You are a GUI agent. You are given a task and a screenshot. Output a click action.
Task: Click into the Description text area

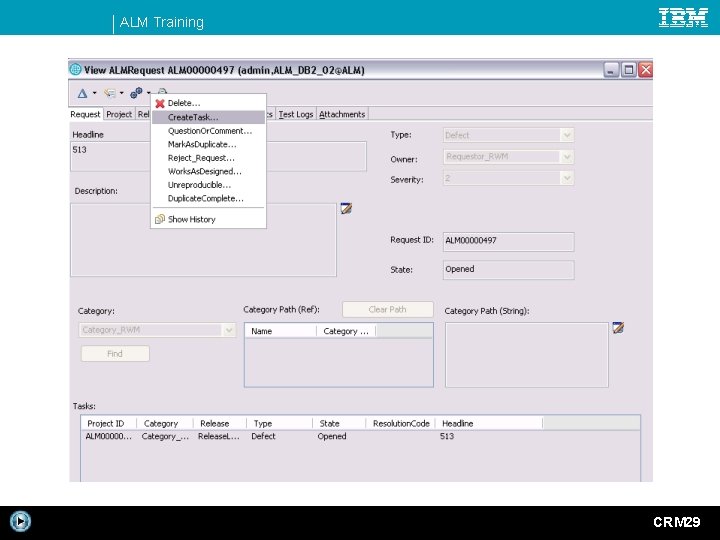(x=203, y=240)
